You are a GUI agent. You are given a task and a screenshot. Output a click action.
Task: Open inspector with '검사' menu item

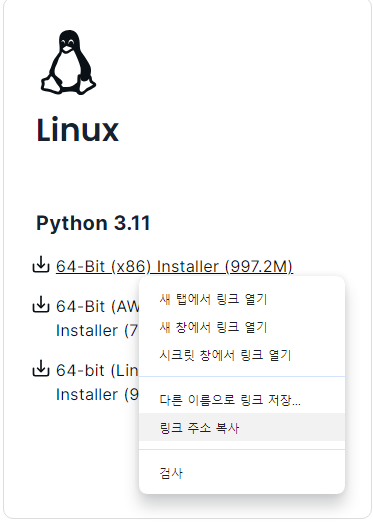pyautogui.click(x=242, y=473)
